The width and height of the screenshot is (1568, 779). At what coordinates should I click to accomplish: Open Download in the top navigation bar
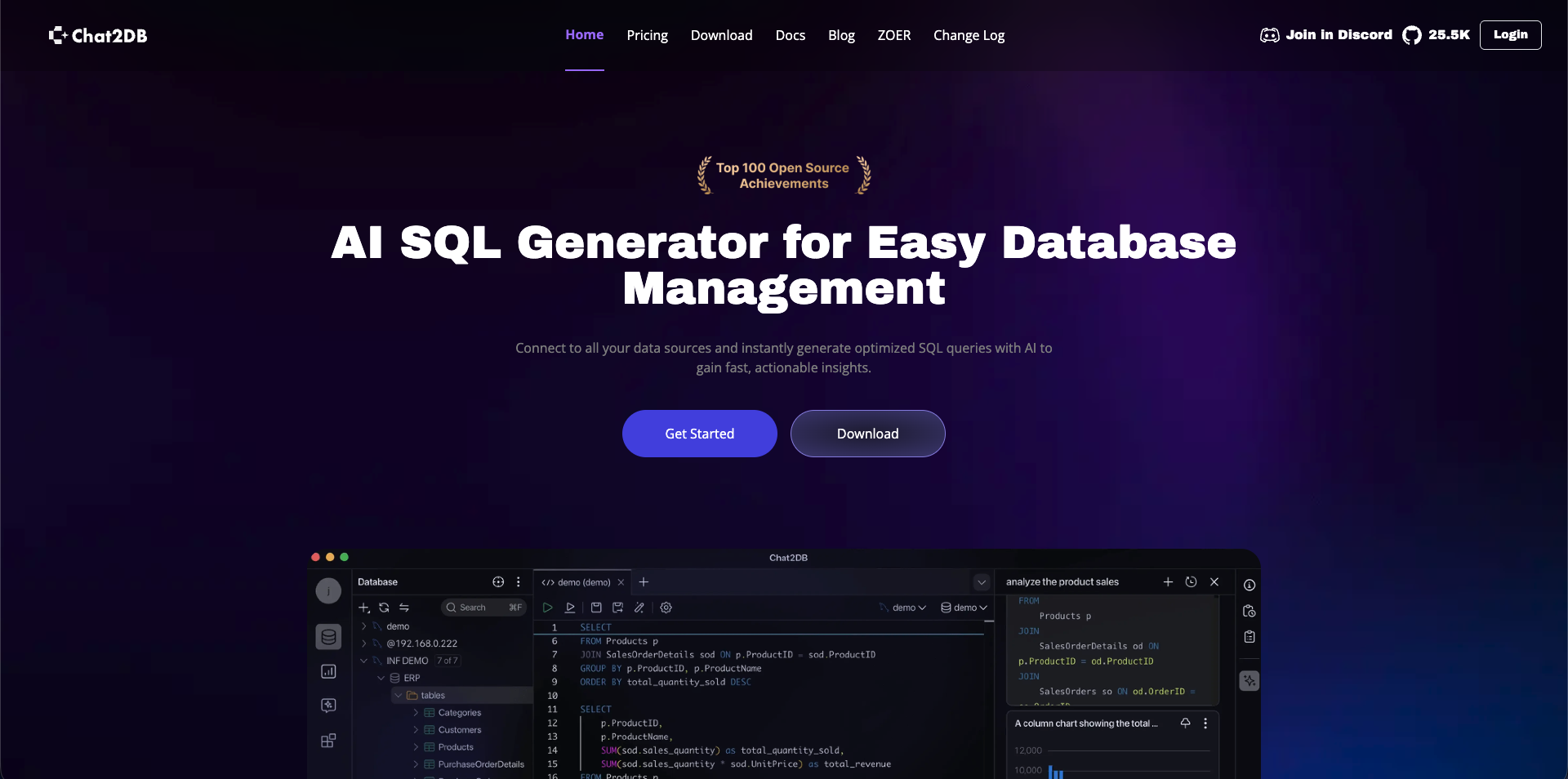coord(722,35)
